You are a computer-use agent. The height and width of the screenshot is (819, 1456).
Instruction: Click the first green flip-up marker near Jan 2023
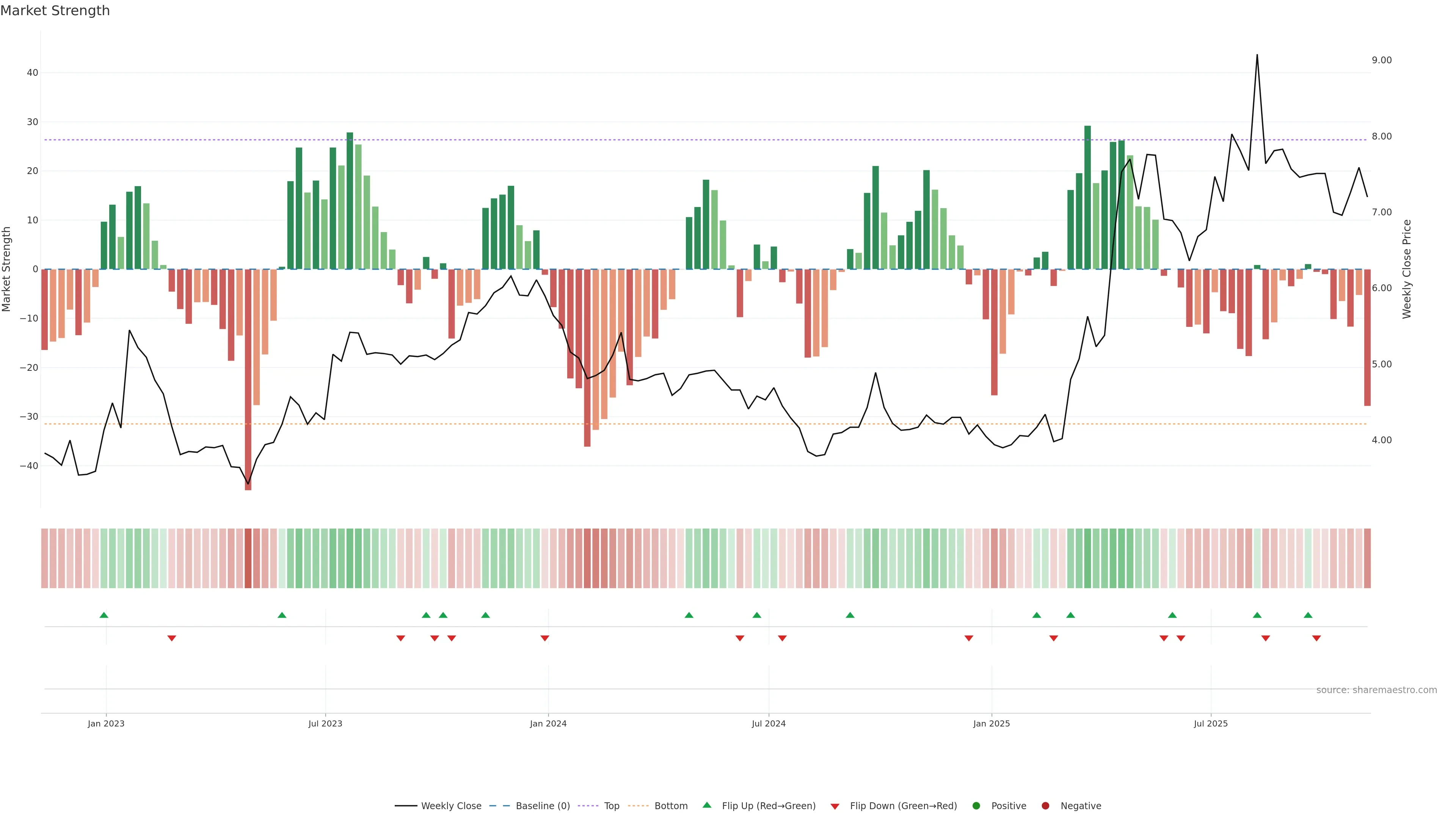104,615
